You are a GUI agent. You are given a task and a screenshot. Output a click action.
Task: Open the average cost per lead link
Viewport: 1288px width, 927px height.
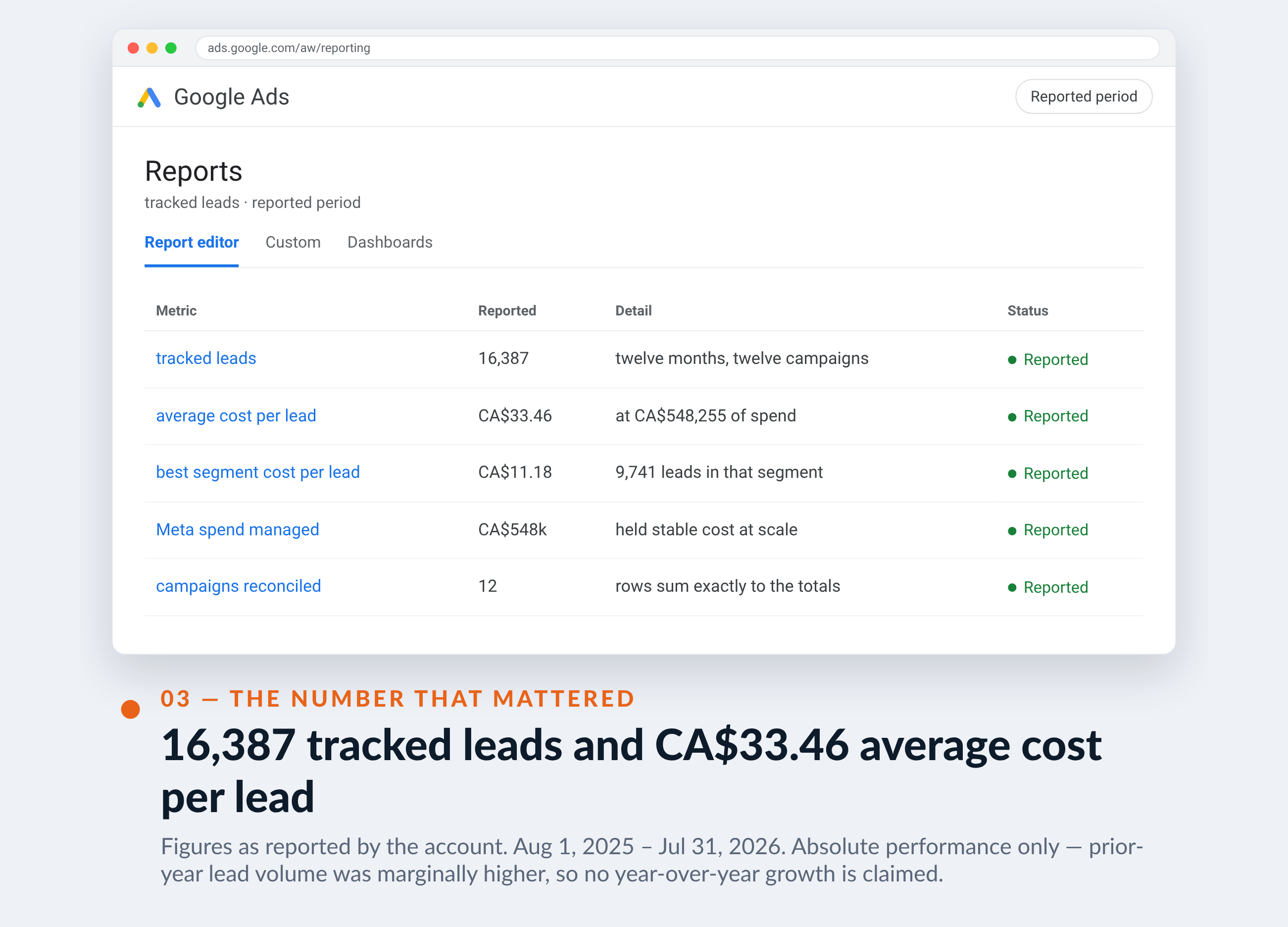(x=236, y=416)
